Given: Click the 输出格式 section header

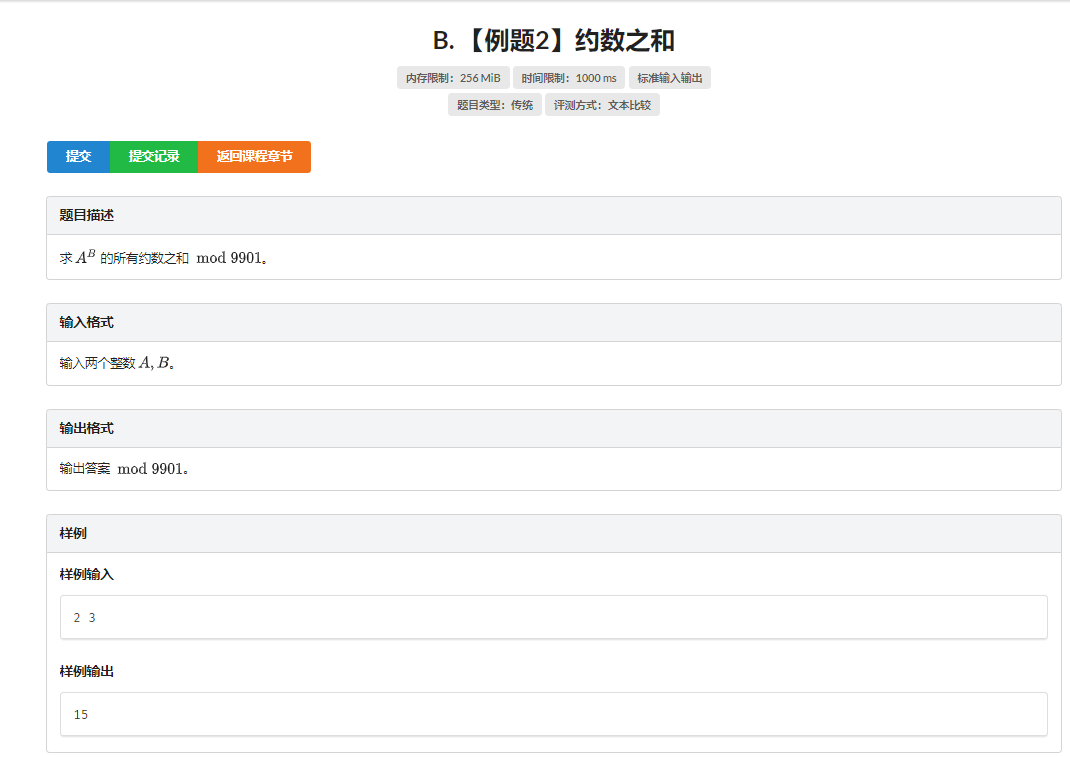Looking at the screenshot, I should 553,429.
